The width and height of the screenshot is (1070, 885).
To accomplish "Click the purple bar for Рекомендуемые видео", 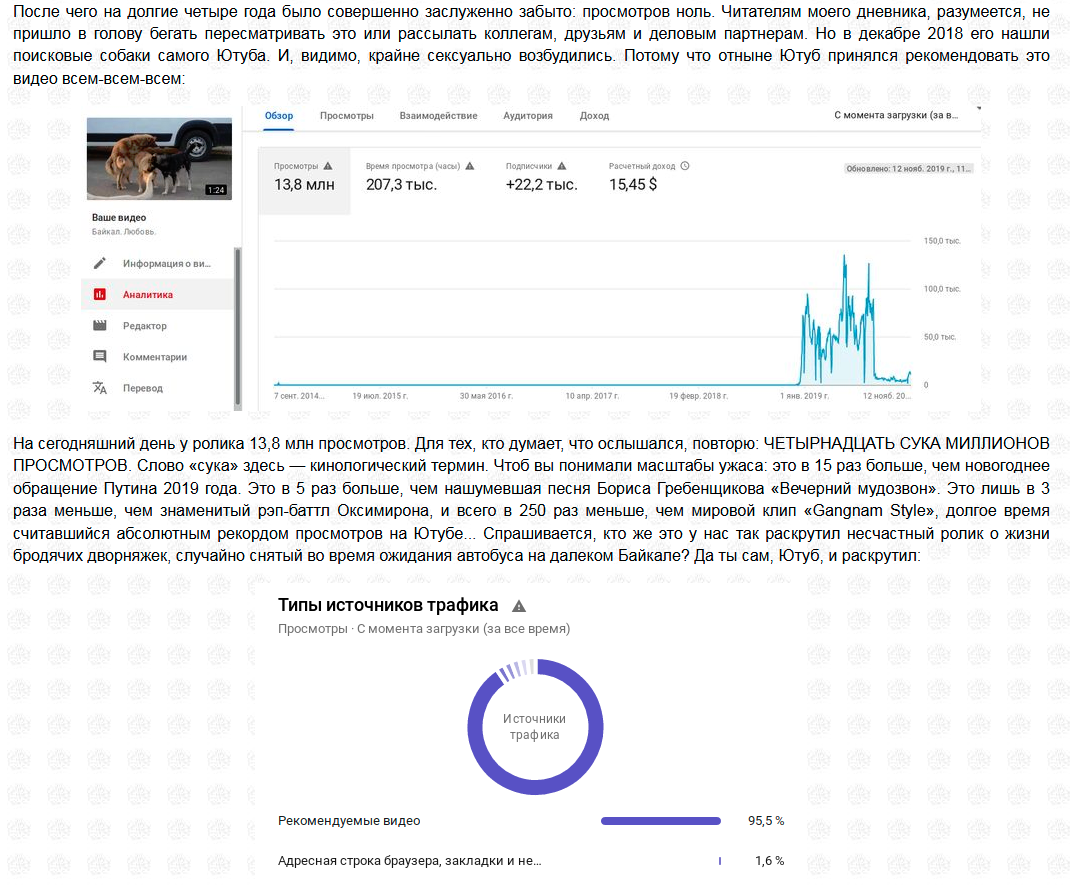I will point(661,821).
